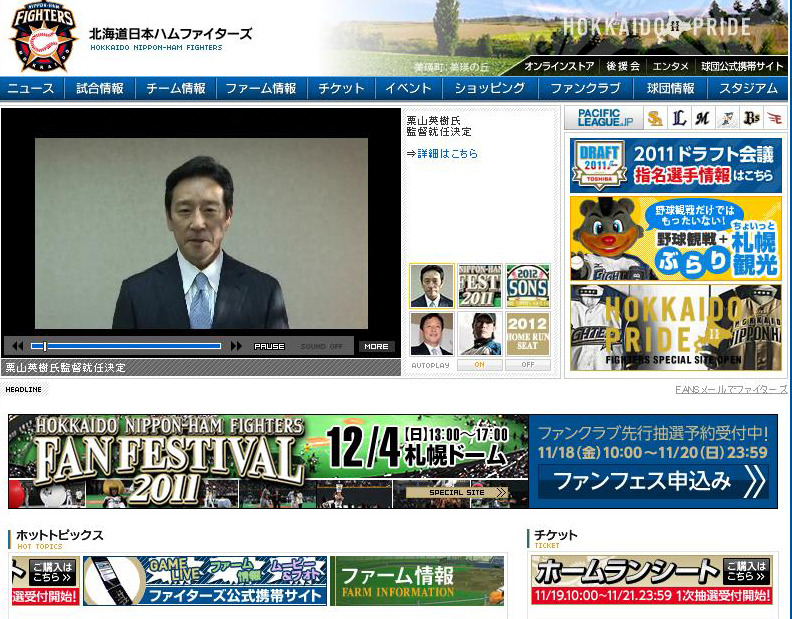Open the ニュース menu
Viewport: 792px width, 619px height.
tap(31, 88)
